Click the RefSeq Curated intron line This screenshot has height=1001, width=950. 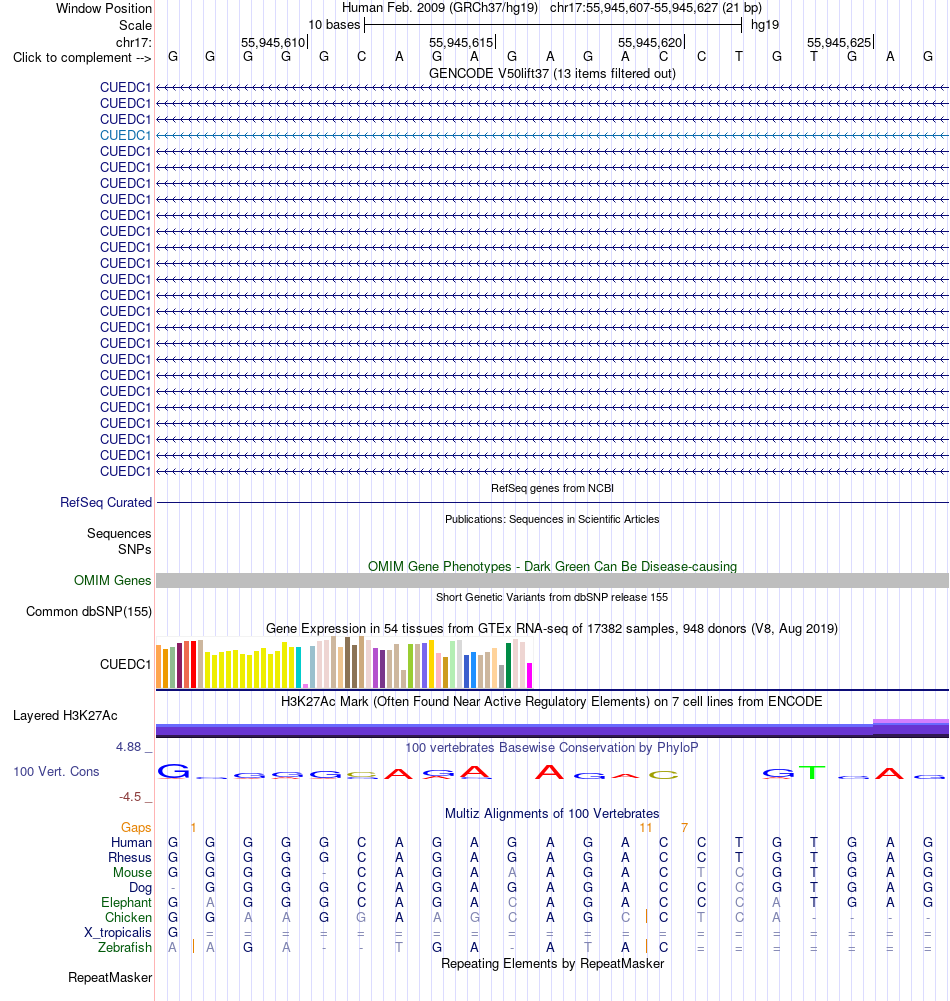[552, 502]
